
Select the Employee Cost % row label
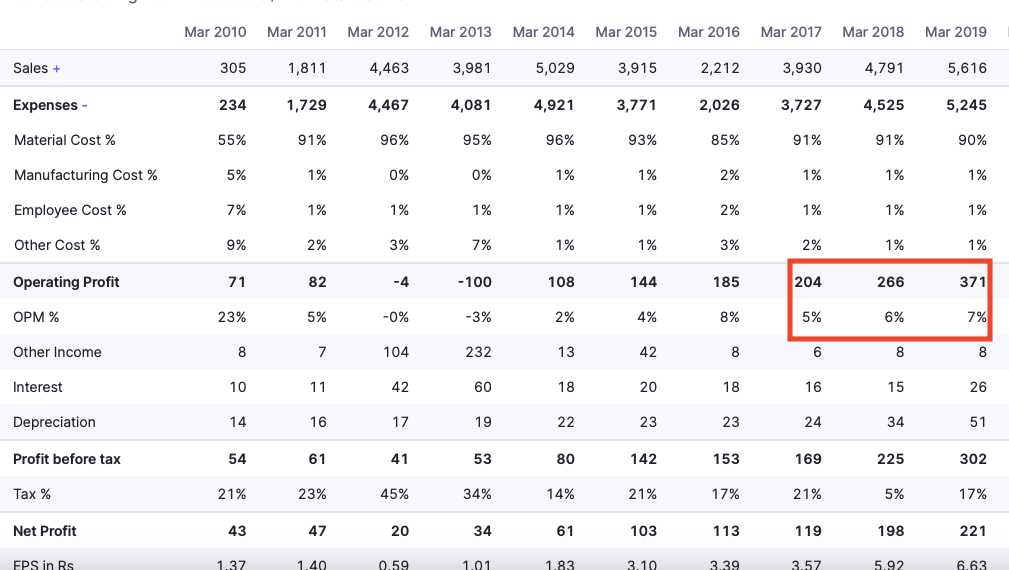(x=70, y=211)
